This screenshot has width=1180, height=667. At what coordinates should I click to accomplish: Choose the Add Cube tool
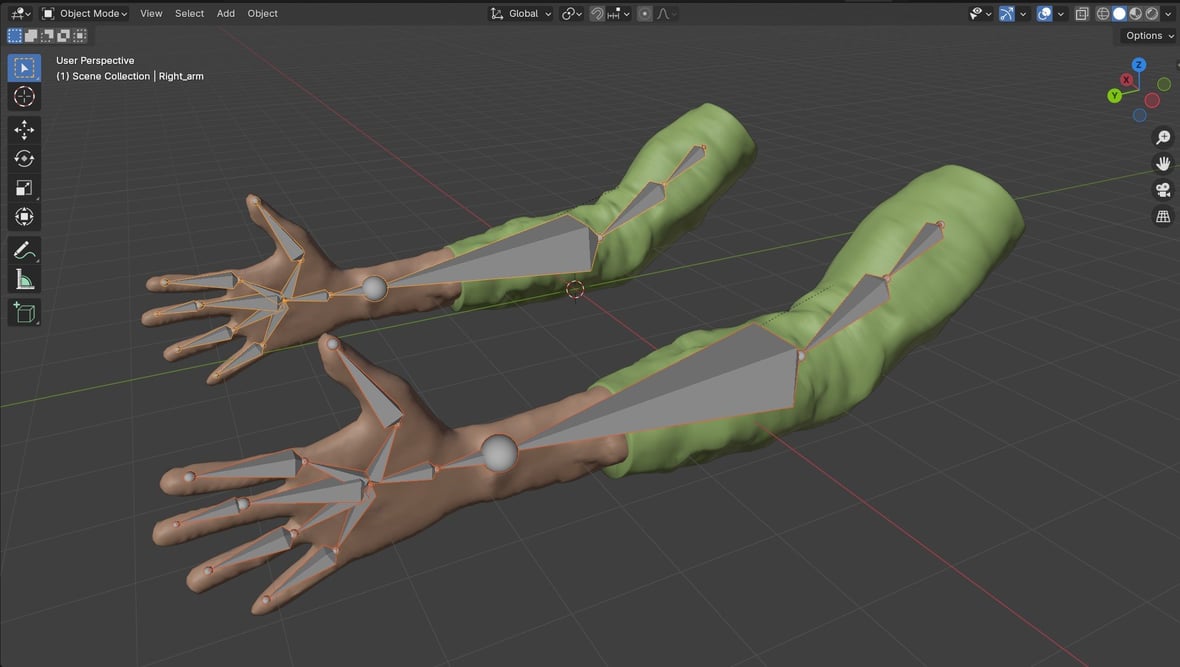coord(24,312)
